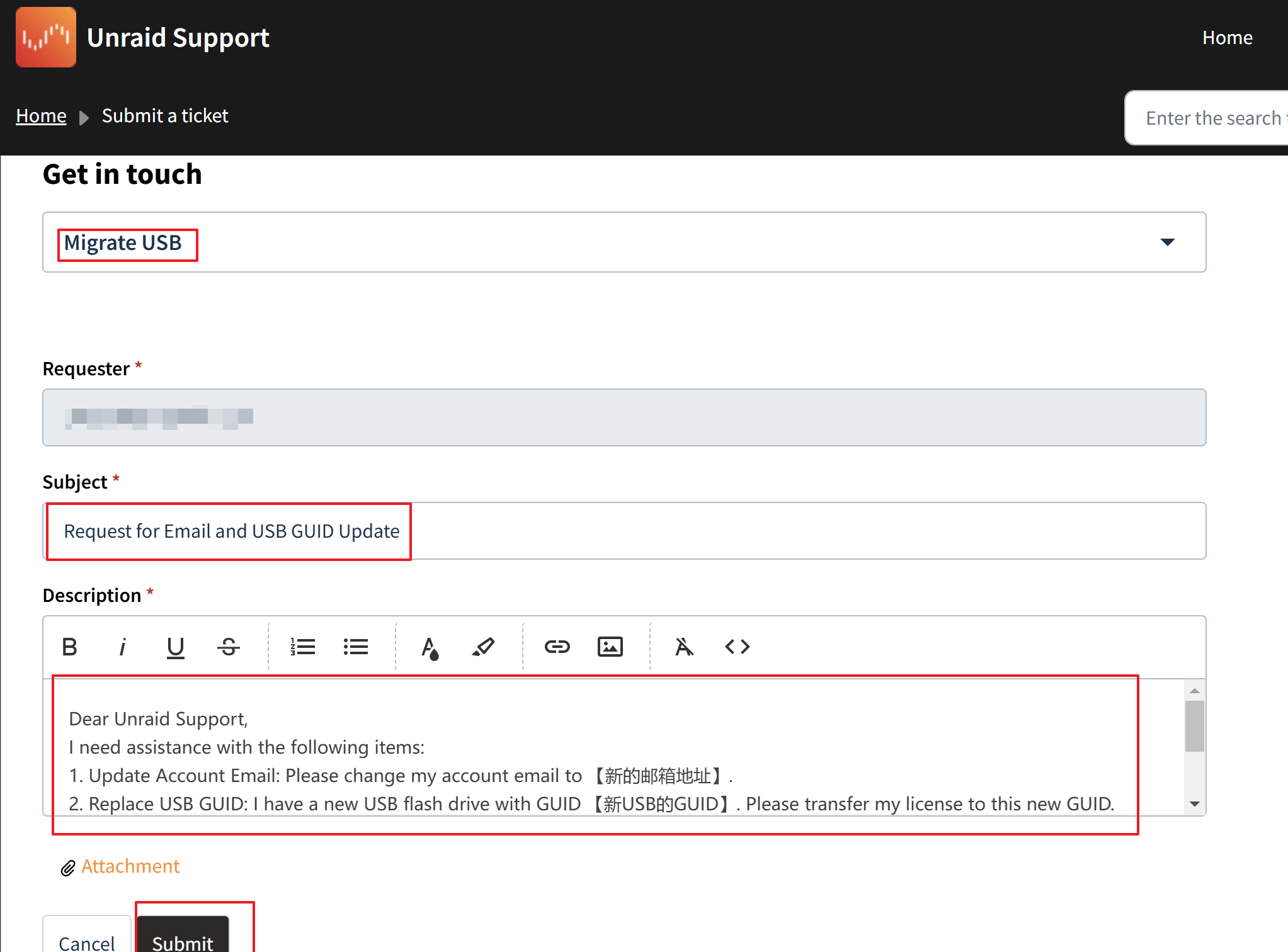
Task: Add a file via the Attachment link
Action: 130,866
